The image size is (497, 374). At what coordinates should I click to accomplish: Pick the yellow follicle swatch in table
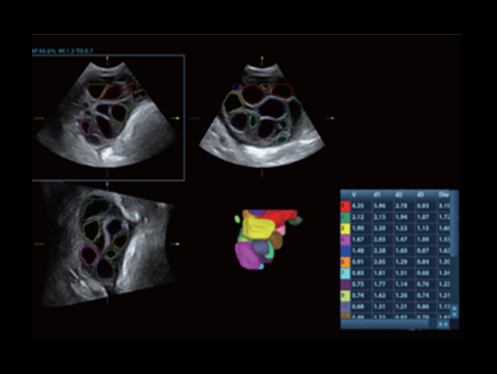[345, 229]
